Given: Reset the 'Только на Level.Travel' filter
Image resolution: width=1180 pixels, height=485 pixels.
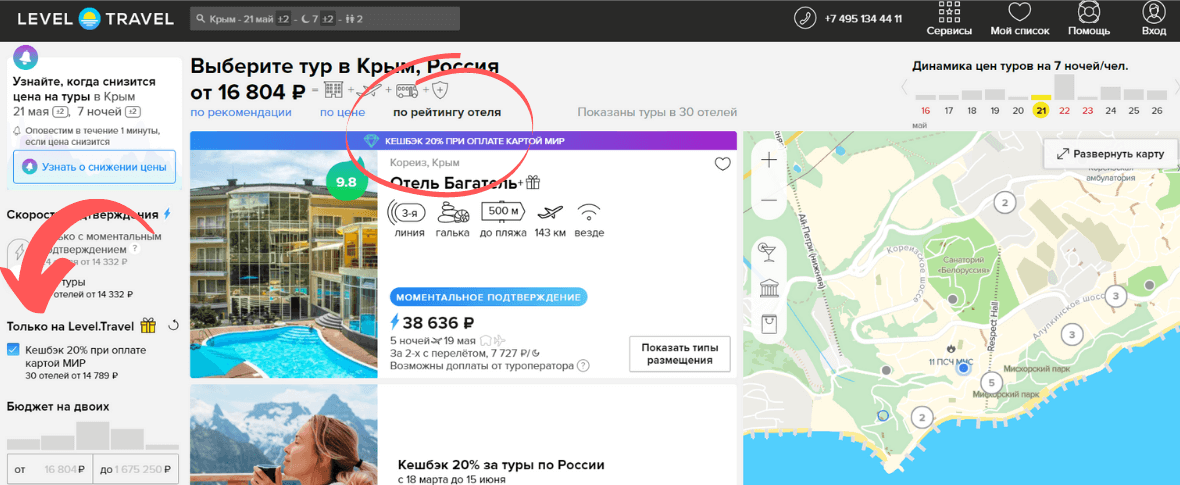Looking at the screenshot, I should (x=174, y=325).
